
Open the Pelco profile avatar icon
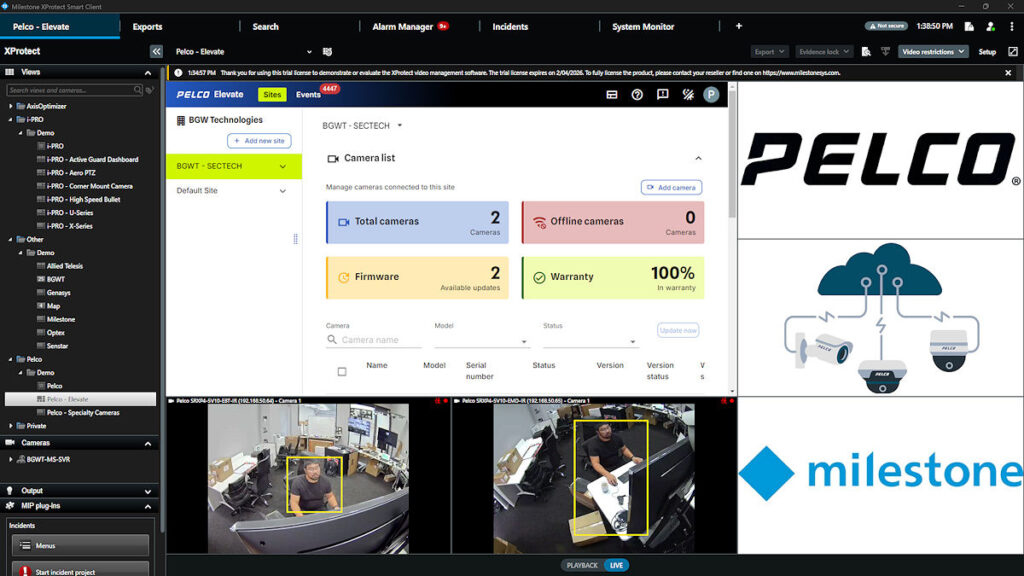coord(710,94)
